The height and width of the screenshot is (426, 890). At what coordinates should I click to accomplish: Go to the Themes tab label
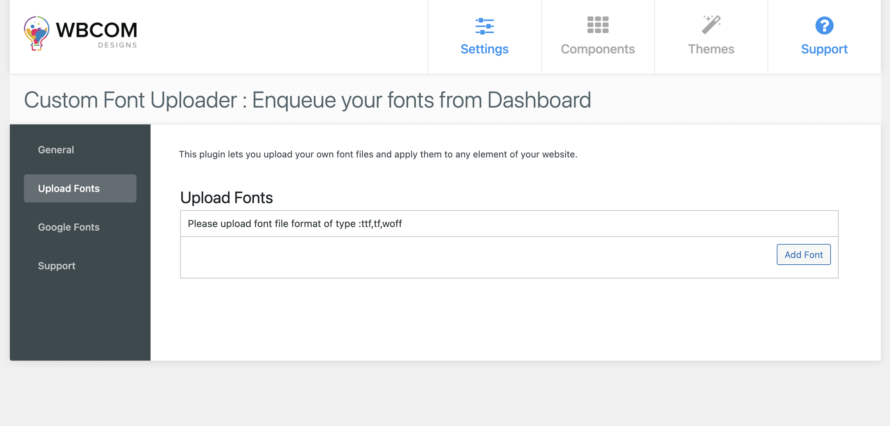(x=711, y=49)
